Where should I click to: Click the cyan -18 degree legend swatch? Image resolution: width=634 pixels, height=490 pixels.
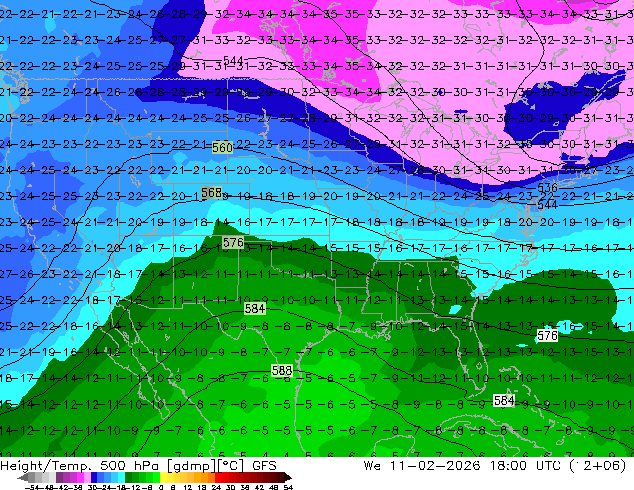point(121,477)
